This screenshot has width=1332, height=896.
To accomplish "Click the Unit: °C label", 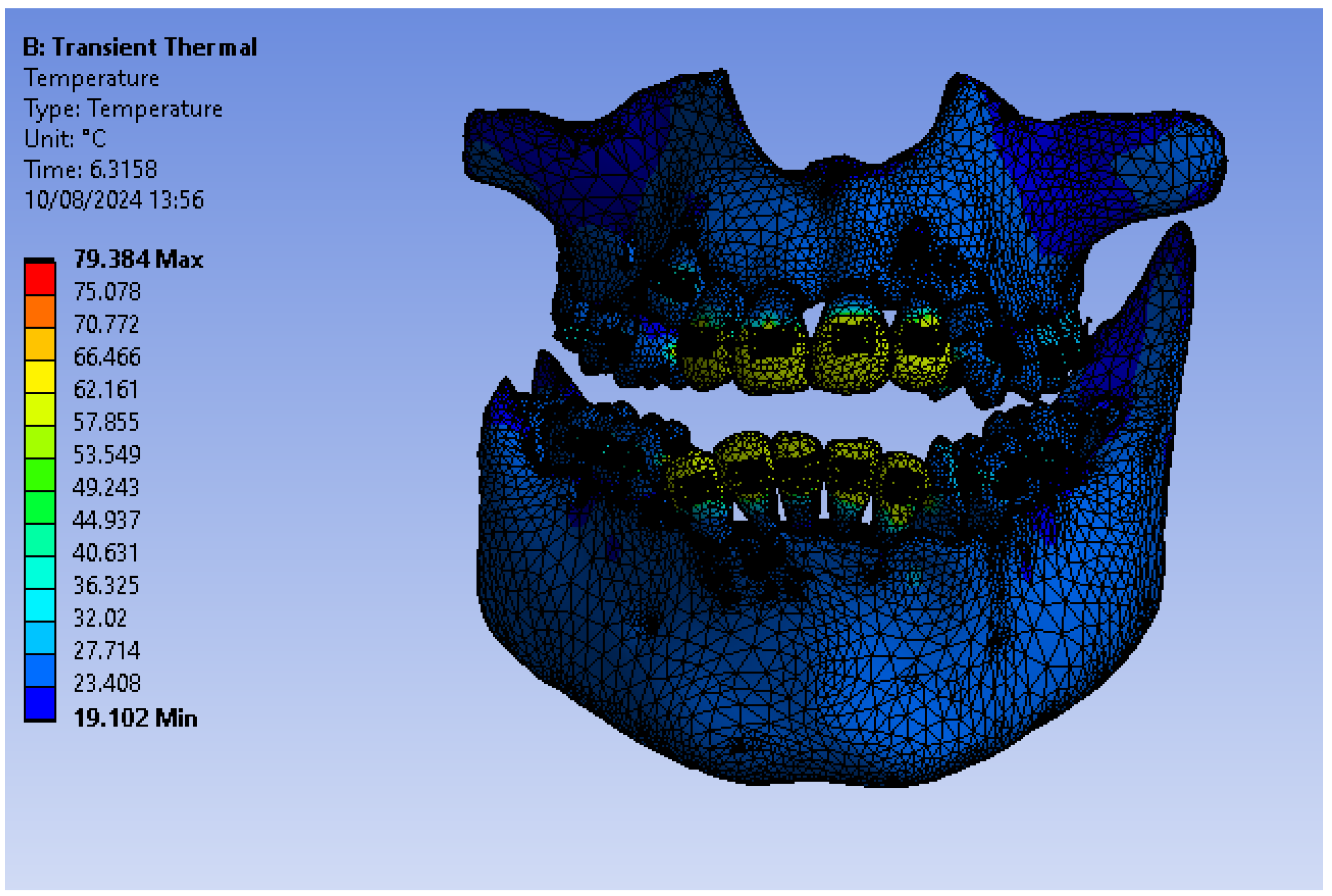I will (65, 139).
